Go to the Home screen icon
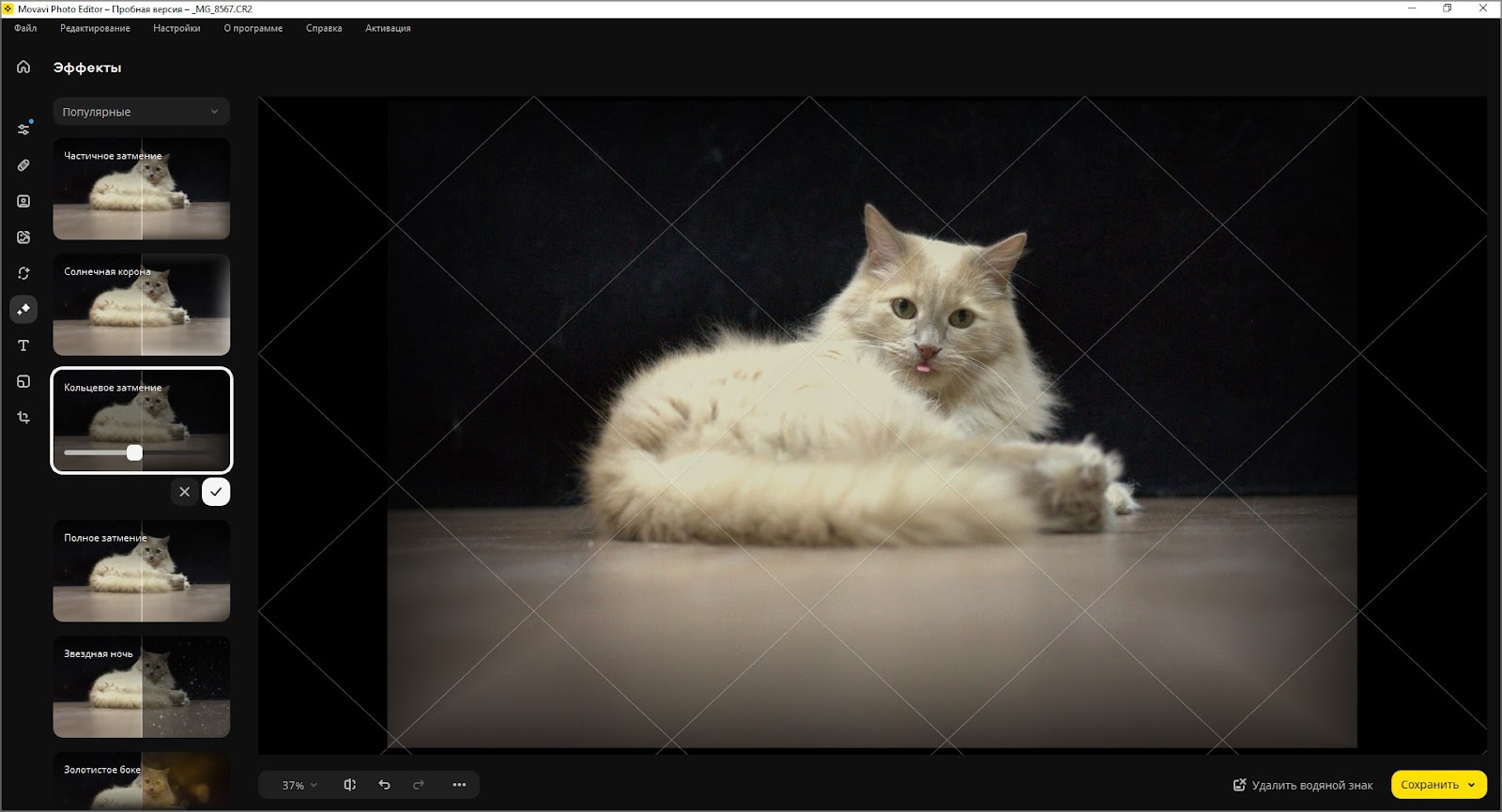1502x812 pixels. [23, 67]
